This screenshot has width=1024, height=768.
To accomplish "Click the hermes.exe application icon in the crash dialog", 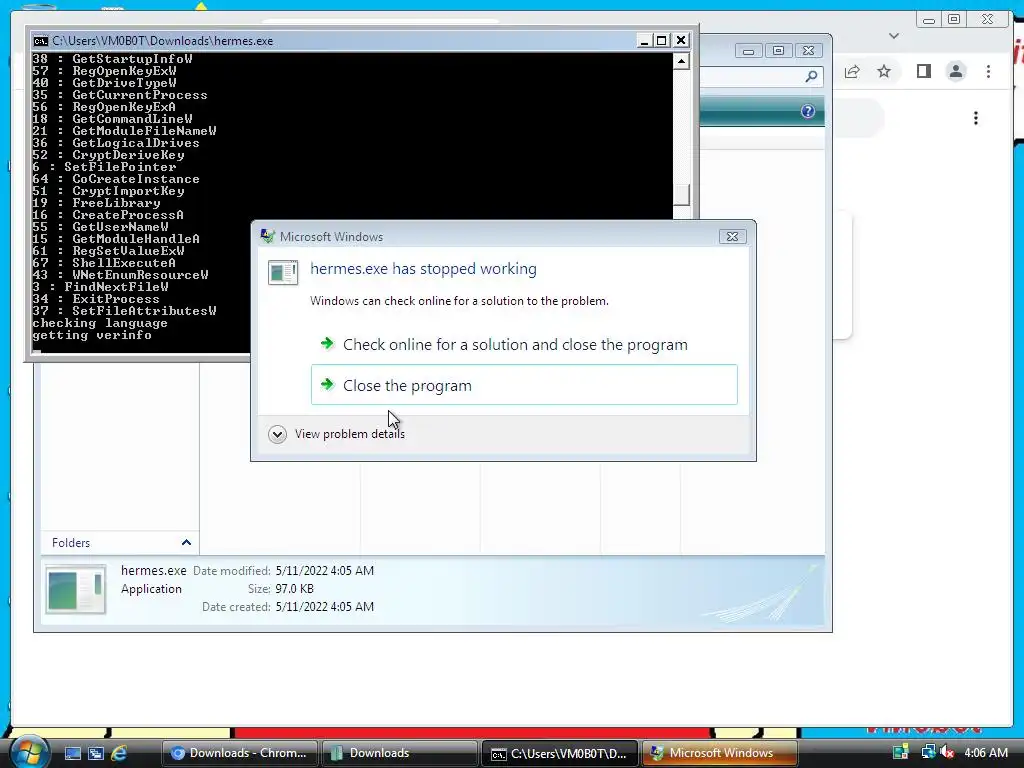I will 283,272.
